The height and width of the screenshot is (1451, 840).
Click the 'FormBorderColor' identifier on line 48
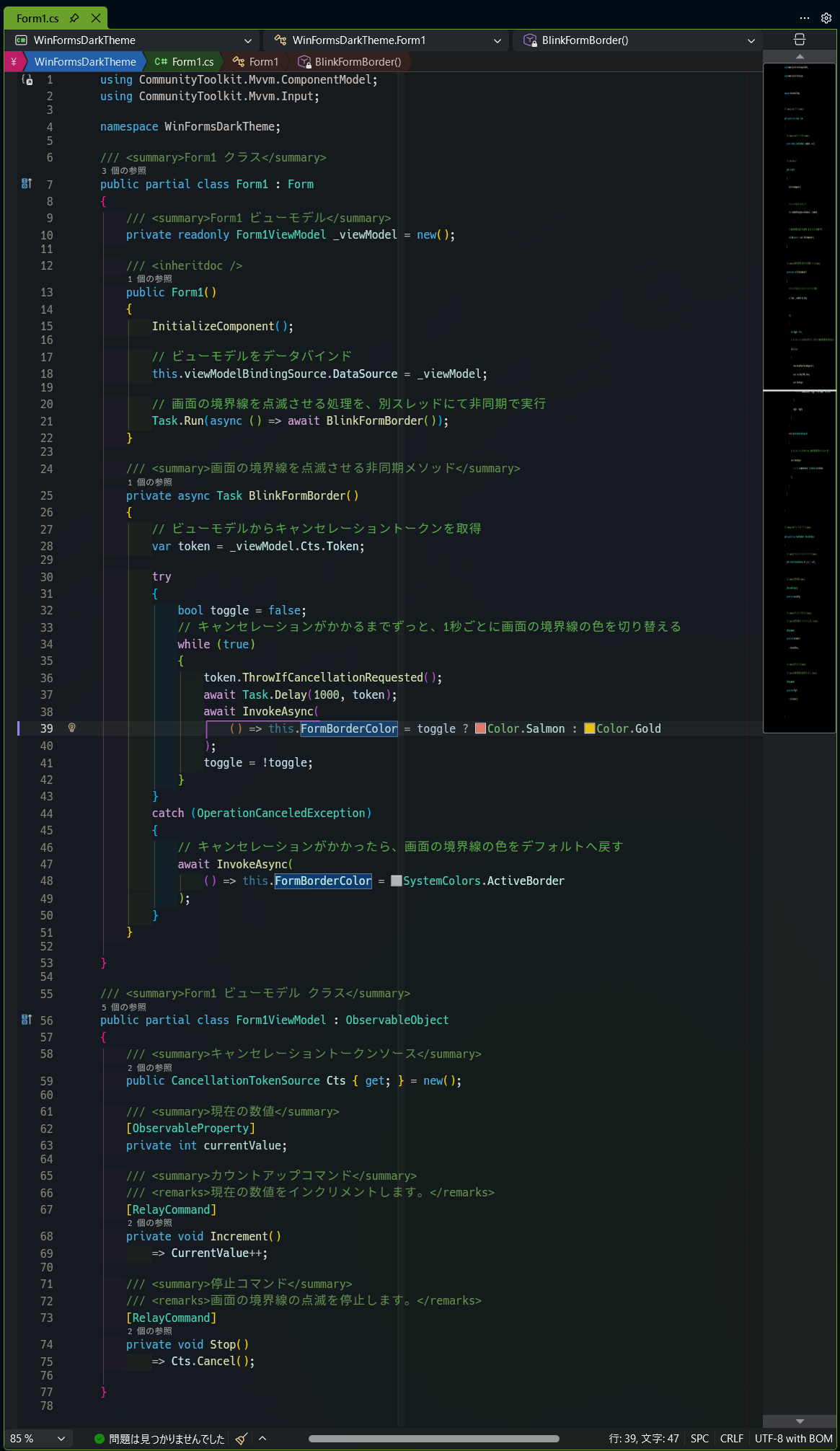click(323, 881)
